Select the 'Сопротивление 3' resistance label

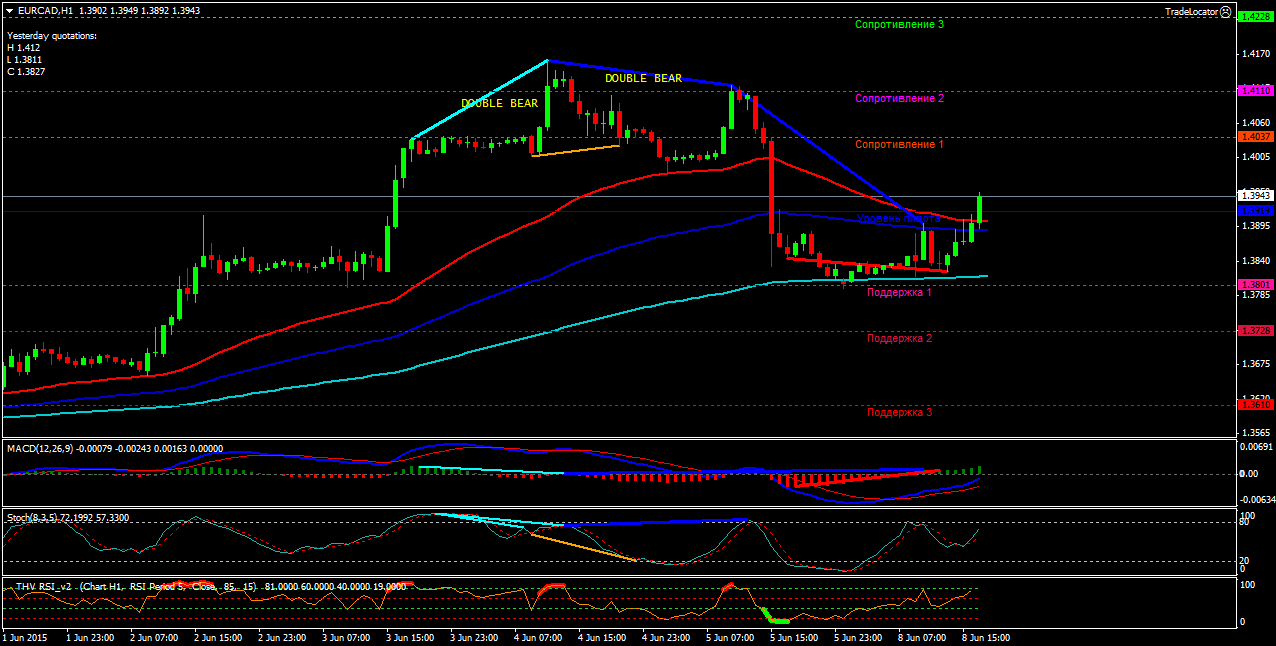pyautogui.click(x=900, y=24)
